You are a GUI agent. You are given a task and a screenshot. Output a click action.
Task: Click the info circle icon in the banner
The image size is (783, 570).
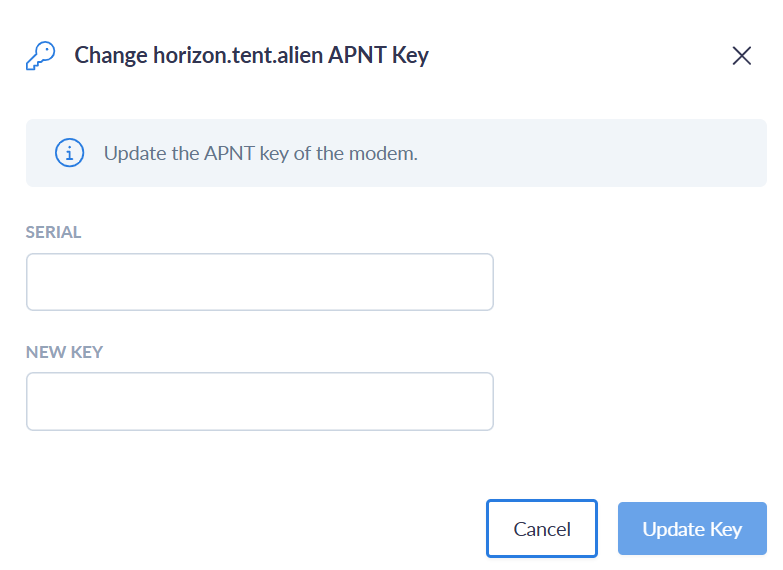69,153
